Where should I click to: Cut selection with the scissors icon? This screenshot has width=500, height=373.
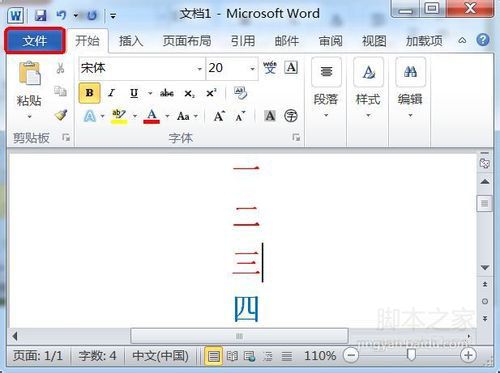60,68
